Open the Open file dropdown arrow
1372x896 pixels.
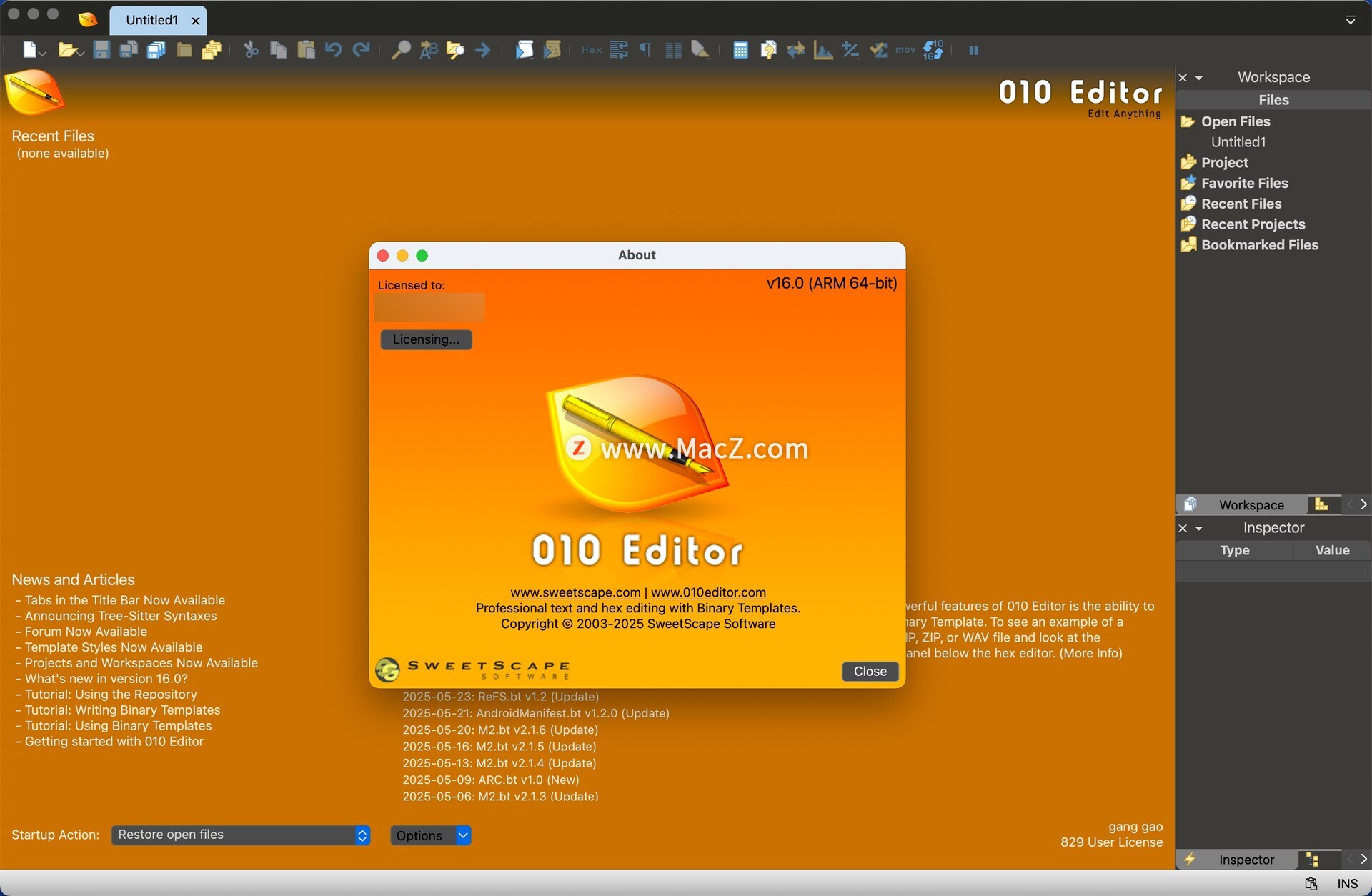pyautogui.click(x=80, y=52)
